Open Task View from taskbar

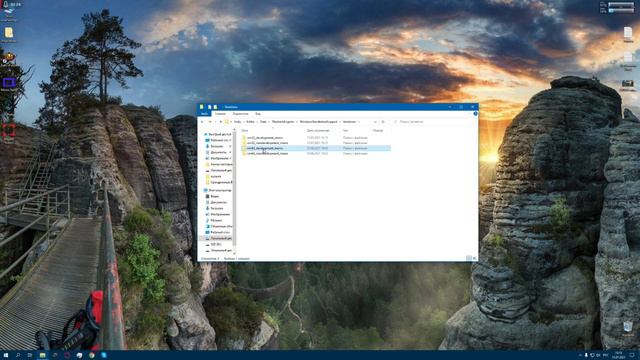pyautogui.click(x=30, y=356)
